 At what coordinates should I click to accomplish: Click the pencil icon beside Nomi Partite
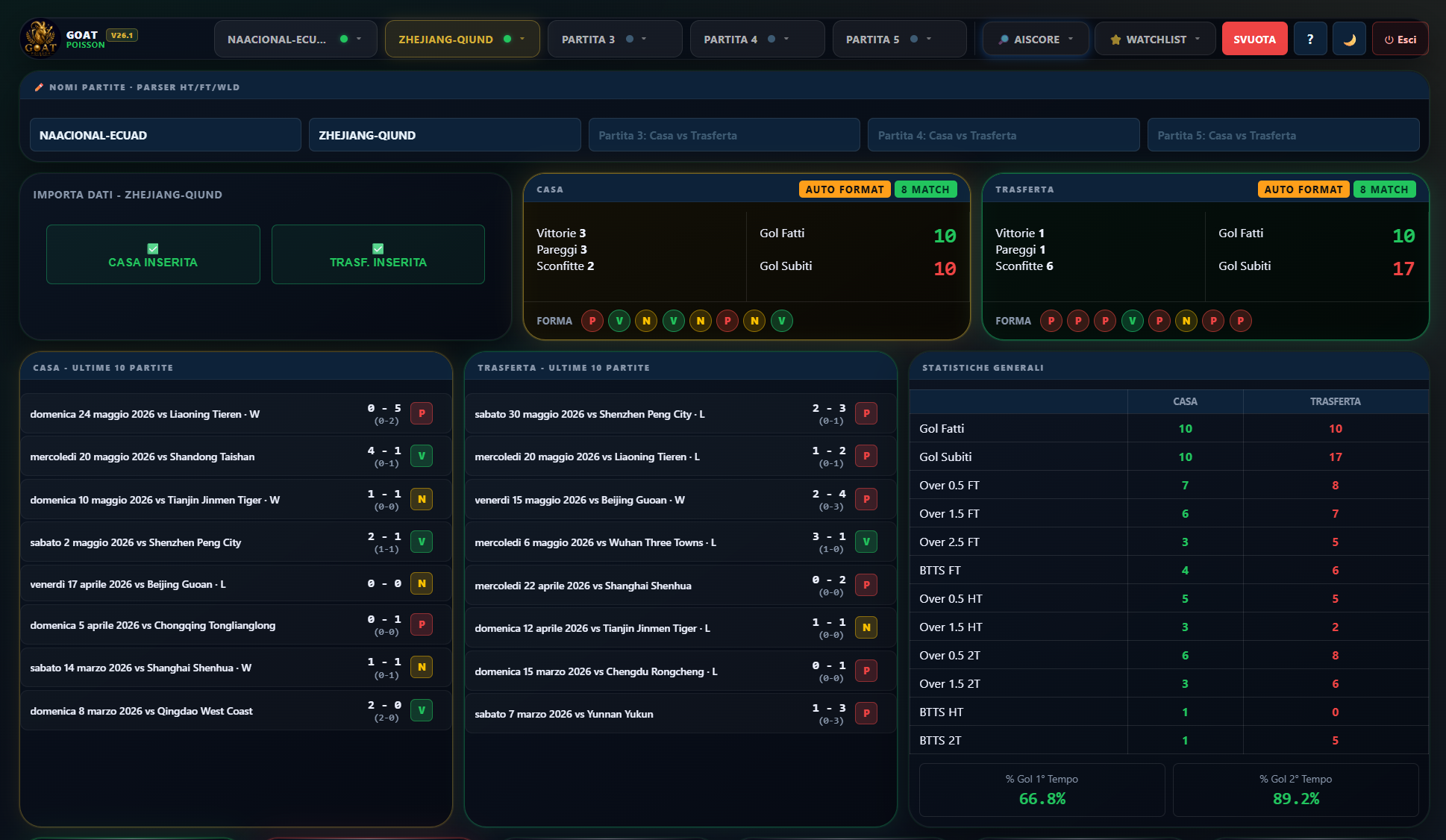pos(39,87)
